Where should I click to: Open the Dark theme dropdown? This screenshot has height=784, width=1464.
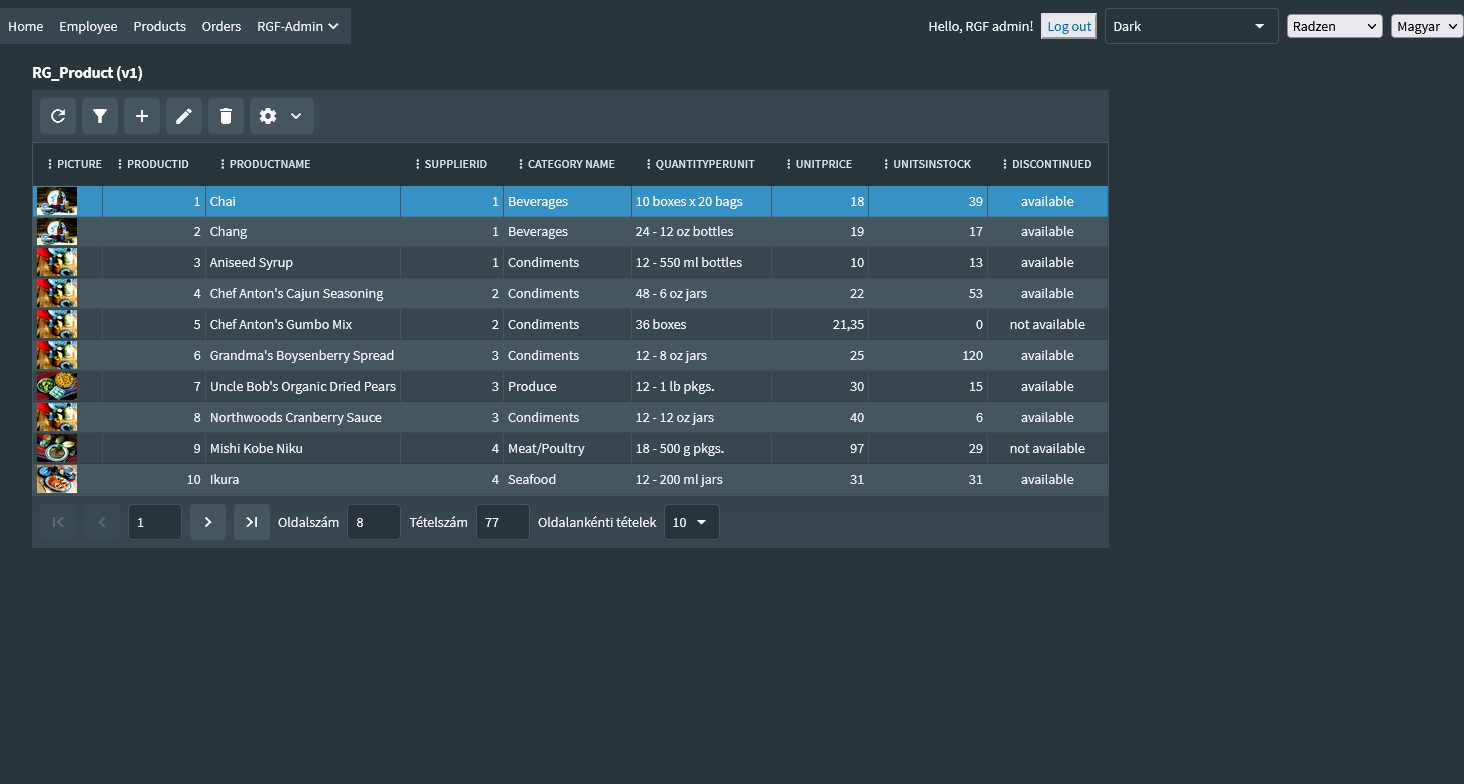pos(1190,26)
